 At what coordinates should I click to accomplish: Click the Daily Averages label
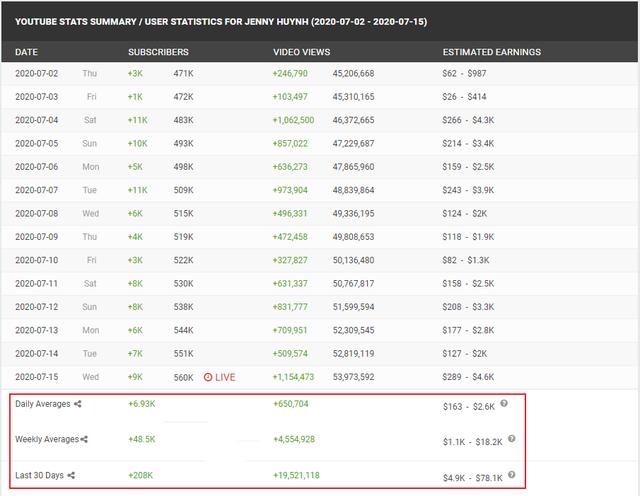click(43, 404)
